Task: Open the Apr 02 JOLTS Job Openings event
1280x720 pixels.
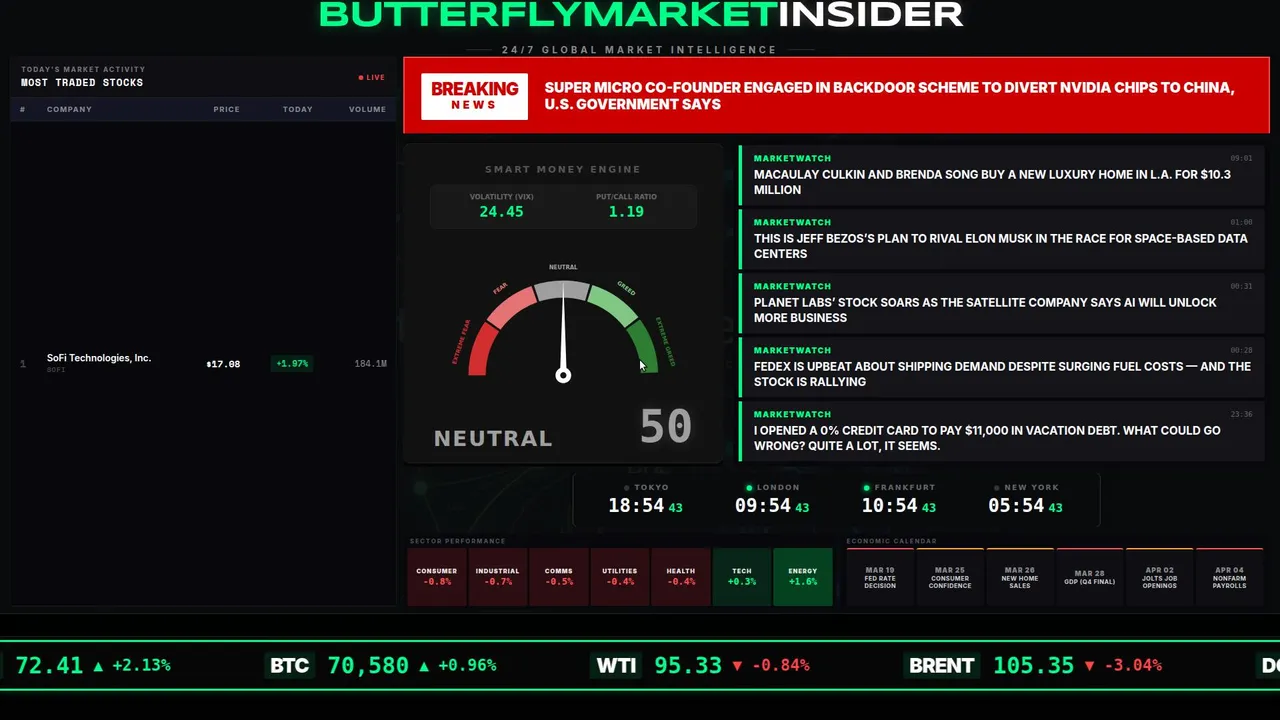Action: point(1160,577)
